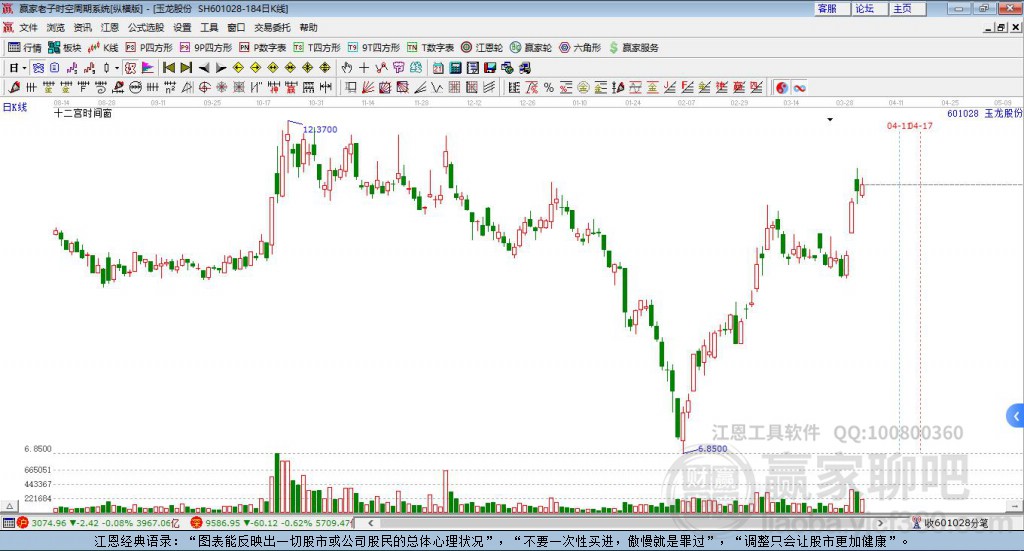
Task: Open the 窗口 menu
Action: [236, 27]
